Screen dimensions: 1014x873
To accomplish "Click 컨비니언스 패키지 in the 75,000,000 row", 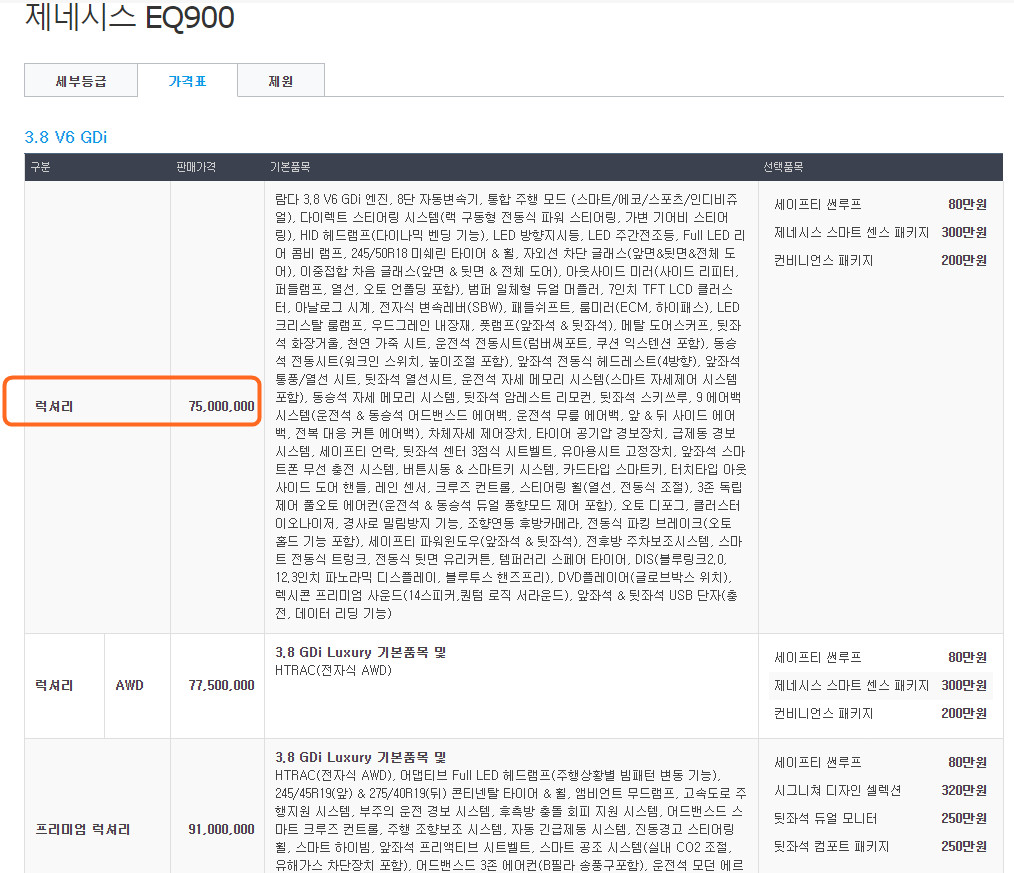I will [x=823, y=261].
